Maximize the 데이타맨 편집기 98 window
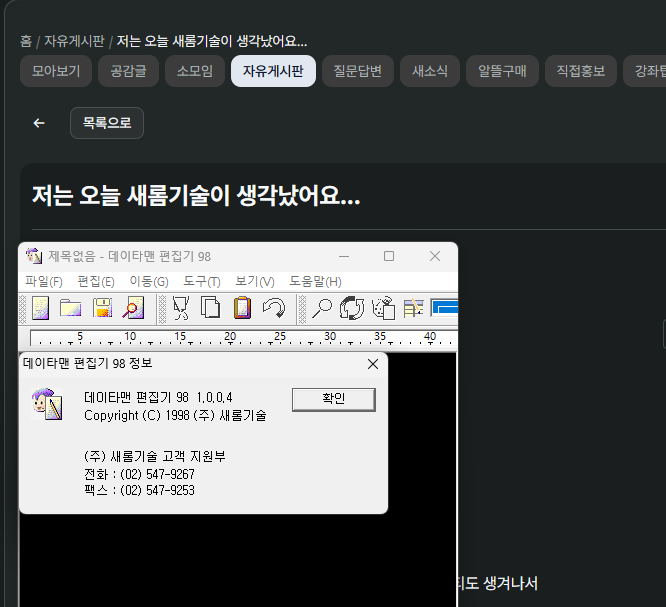Image resolution: width=666 pixels, height=607 pixels. point(389,256)
